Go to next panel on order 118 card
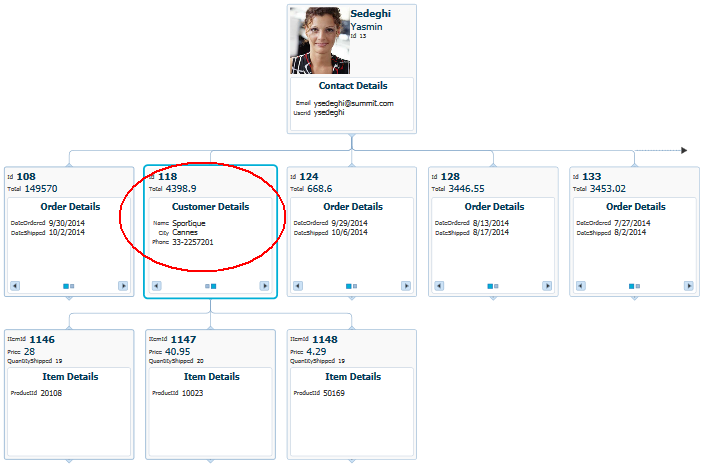Screen dimensions: 703x470 (265, 286)
